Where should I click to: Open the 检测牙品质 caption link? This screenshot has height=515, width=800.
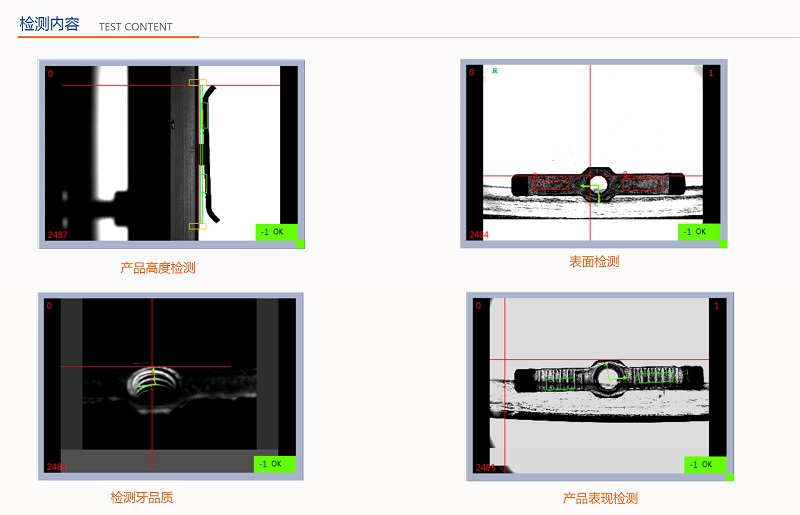tap(148, 497)
